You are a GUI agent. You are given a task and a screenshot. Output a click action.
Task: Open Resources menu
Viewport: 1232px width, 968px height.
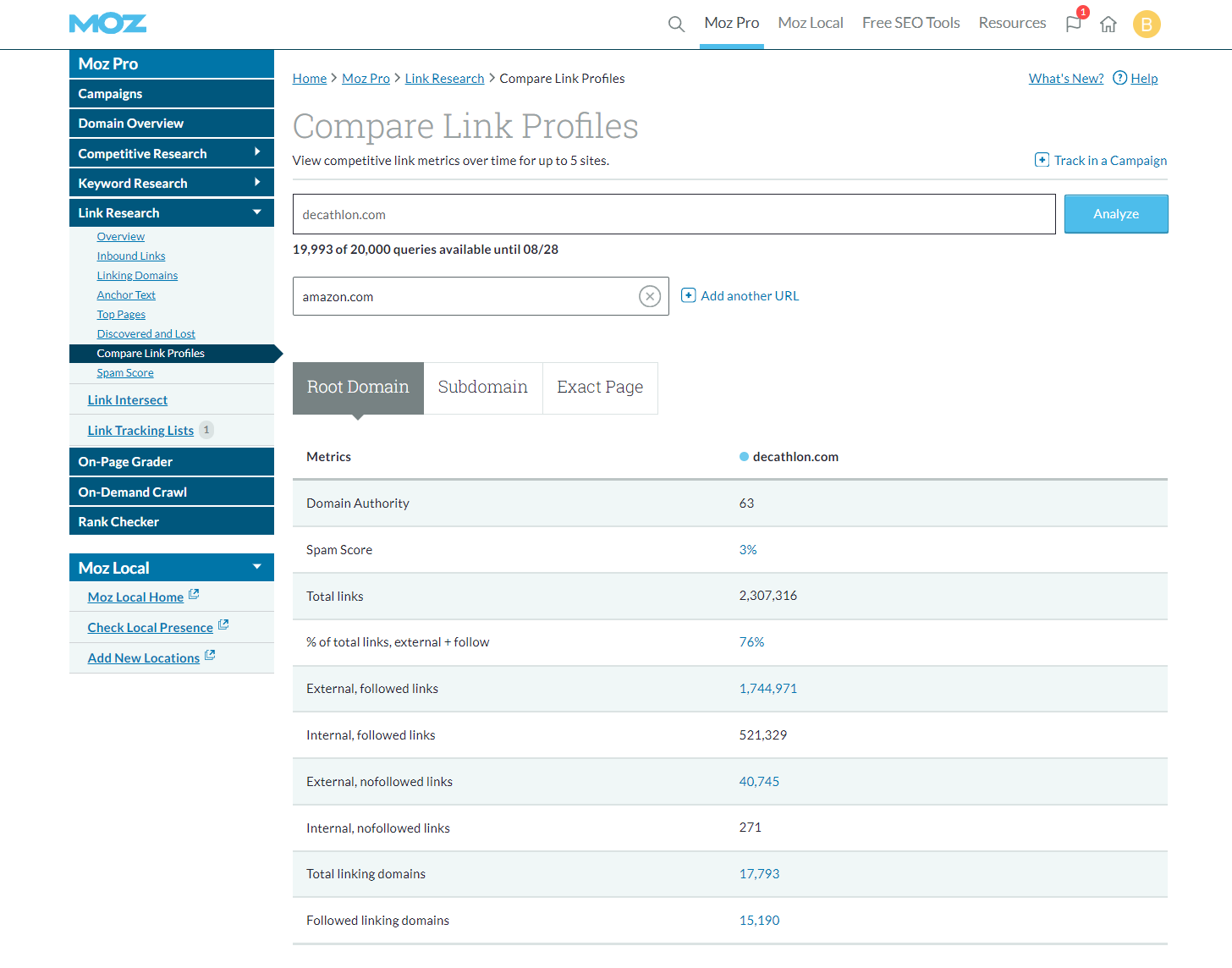click(1012, 24)
